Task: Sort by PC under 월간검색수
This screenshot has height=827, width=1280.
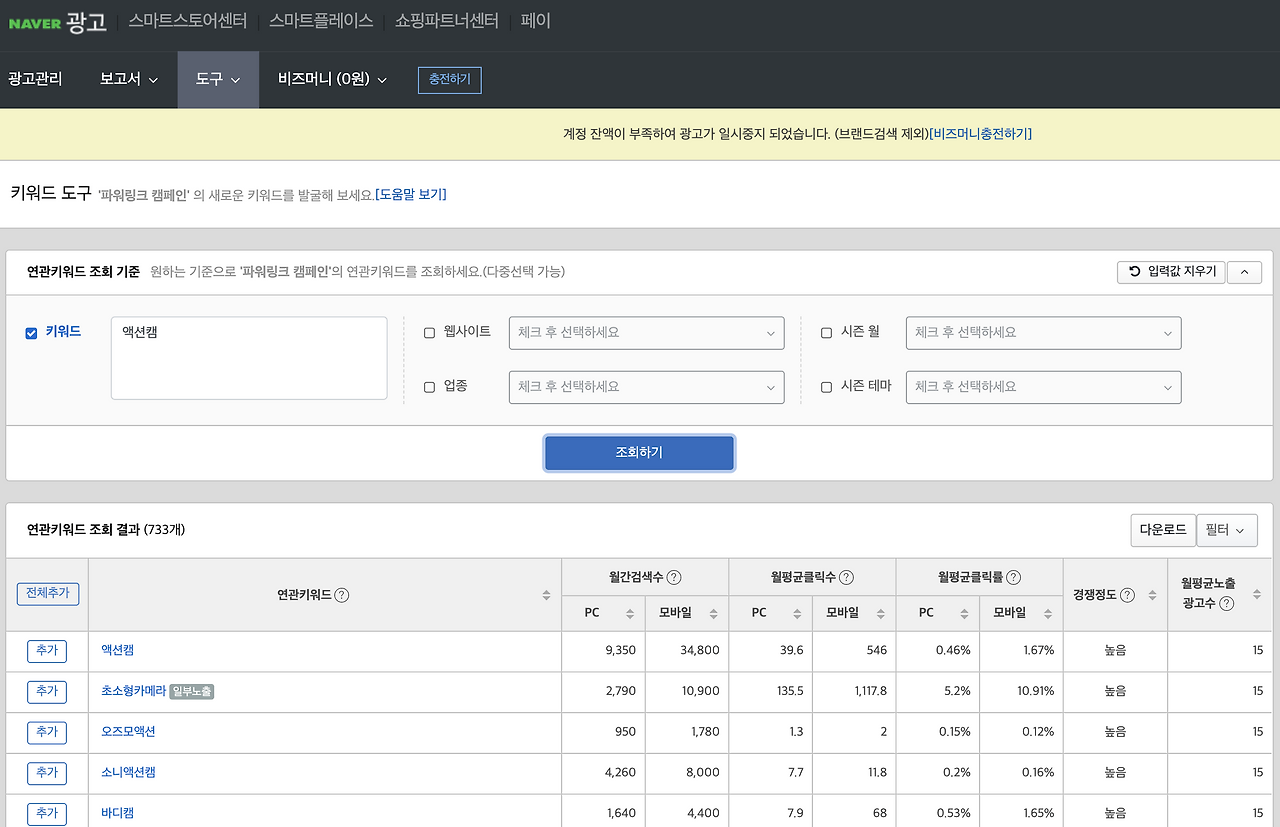Action: click(630, 613)
